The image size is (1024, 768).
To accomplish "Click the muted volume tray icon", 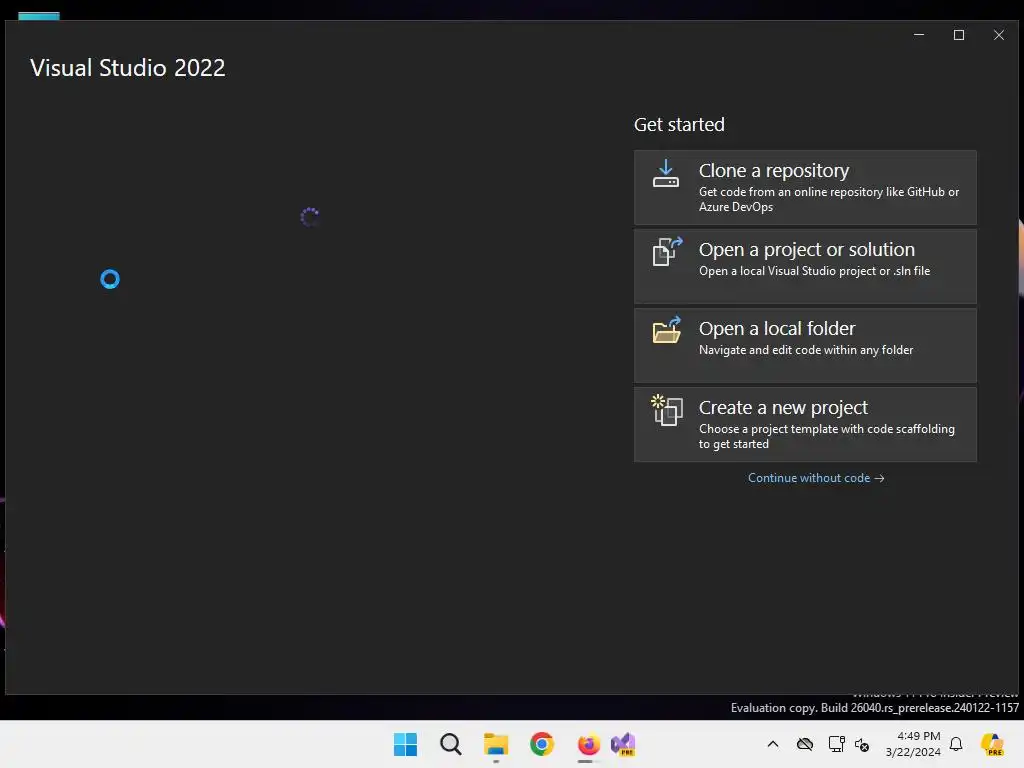I will (862, 744).
